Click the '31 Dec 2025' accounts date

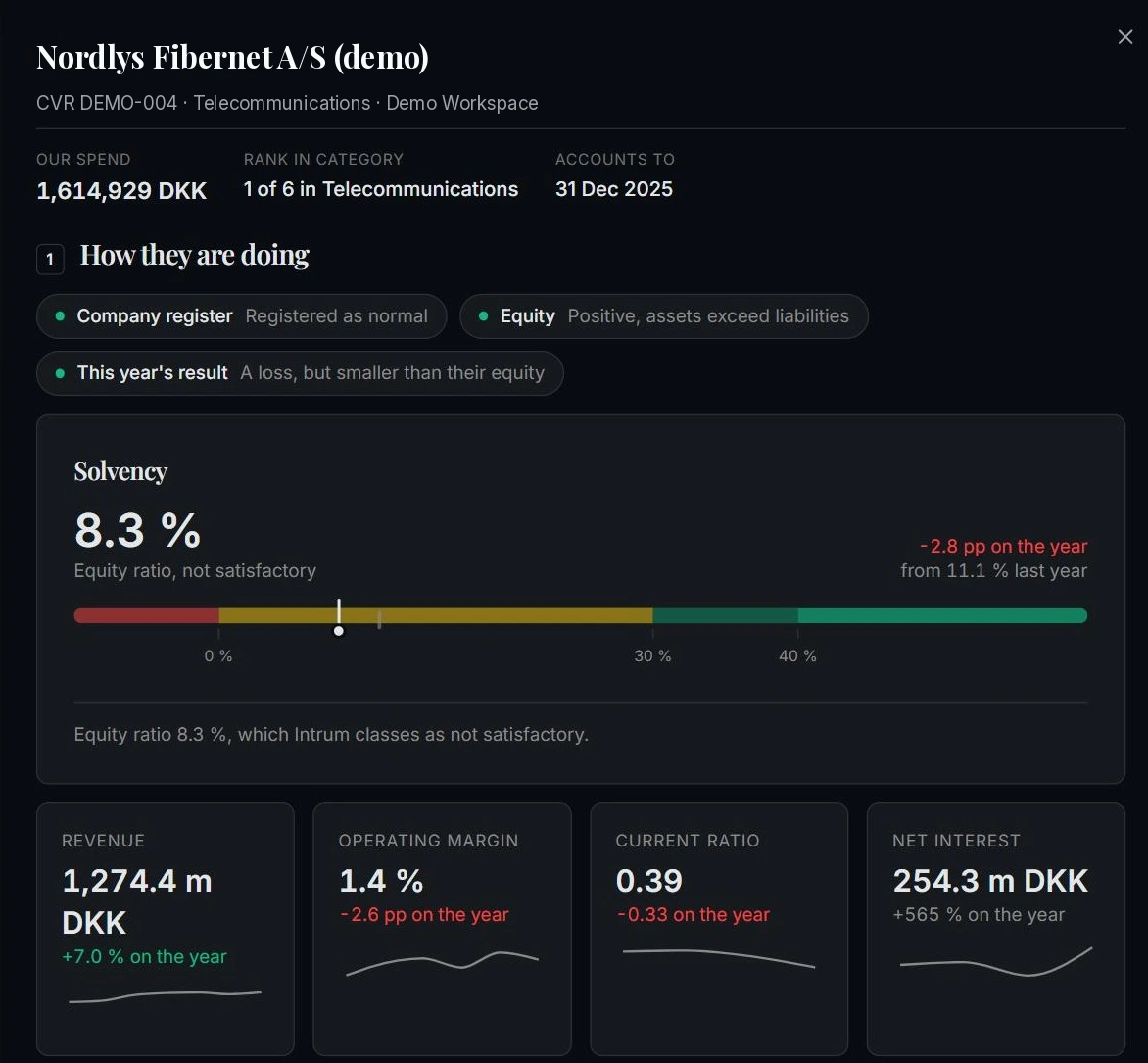(x=613, y=189)
